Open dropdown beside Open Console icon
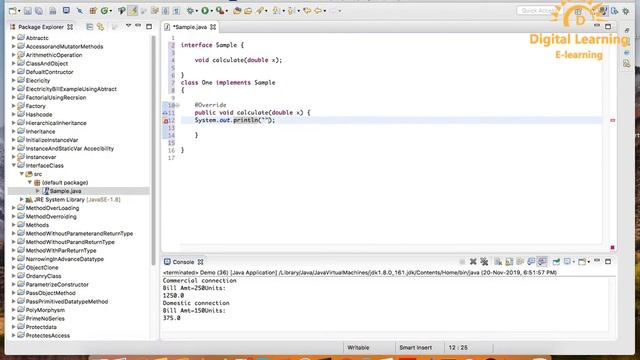Image resolution: width=640 pixels, height=360 pixels. [588, 262]
